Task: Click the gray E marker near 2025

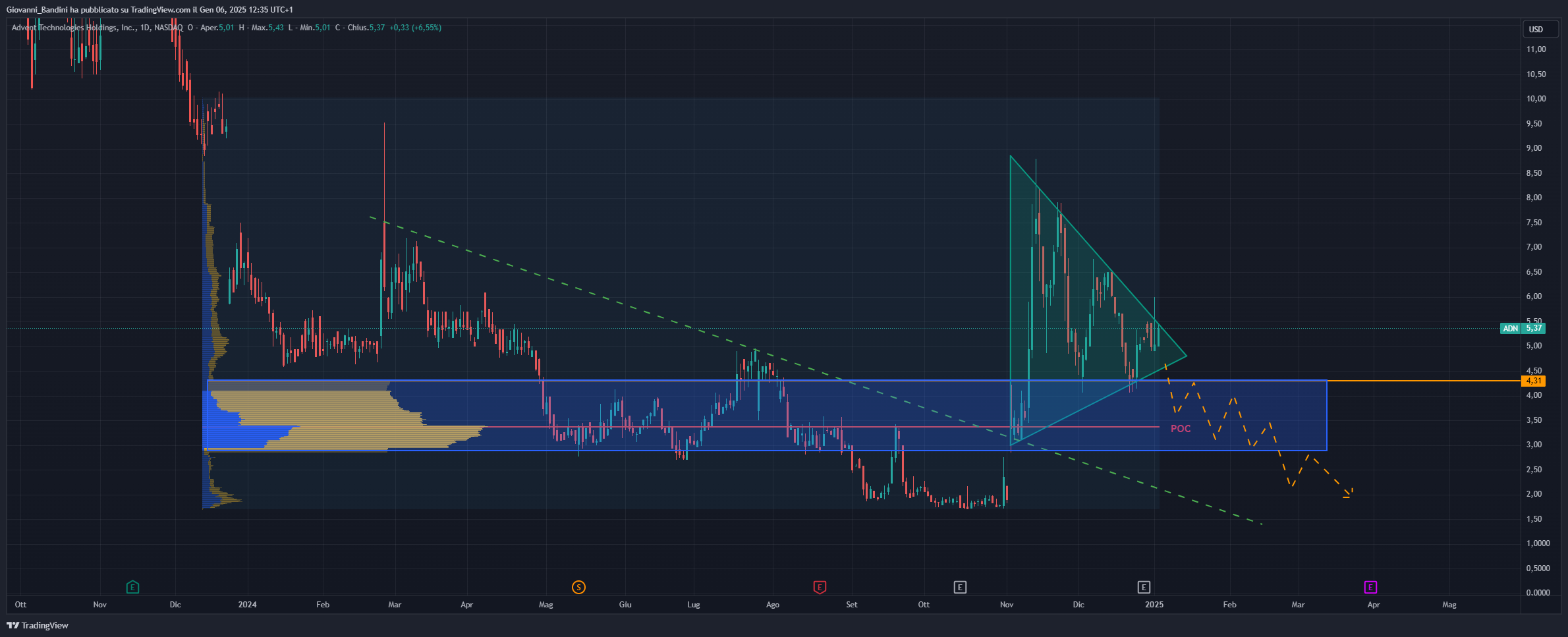Action: click(1144, 587)
